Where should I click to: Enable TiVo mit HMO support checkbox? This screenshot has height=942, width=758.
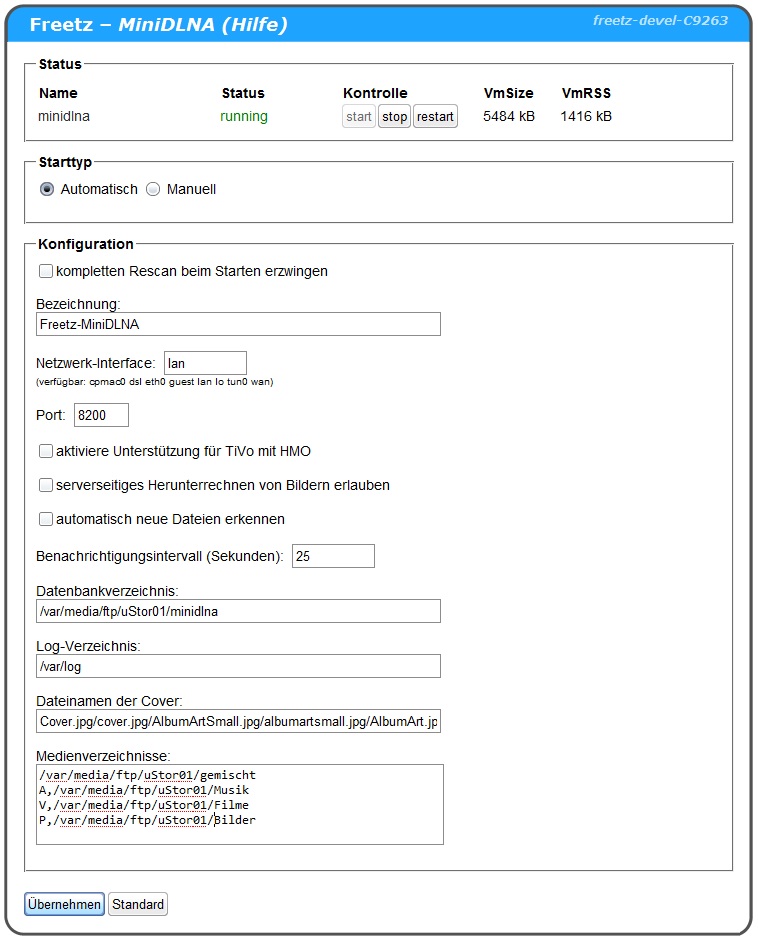click(46, 451)
